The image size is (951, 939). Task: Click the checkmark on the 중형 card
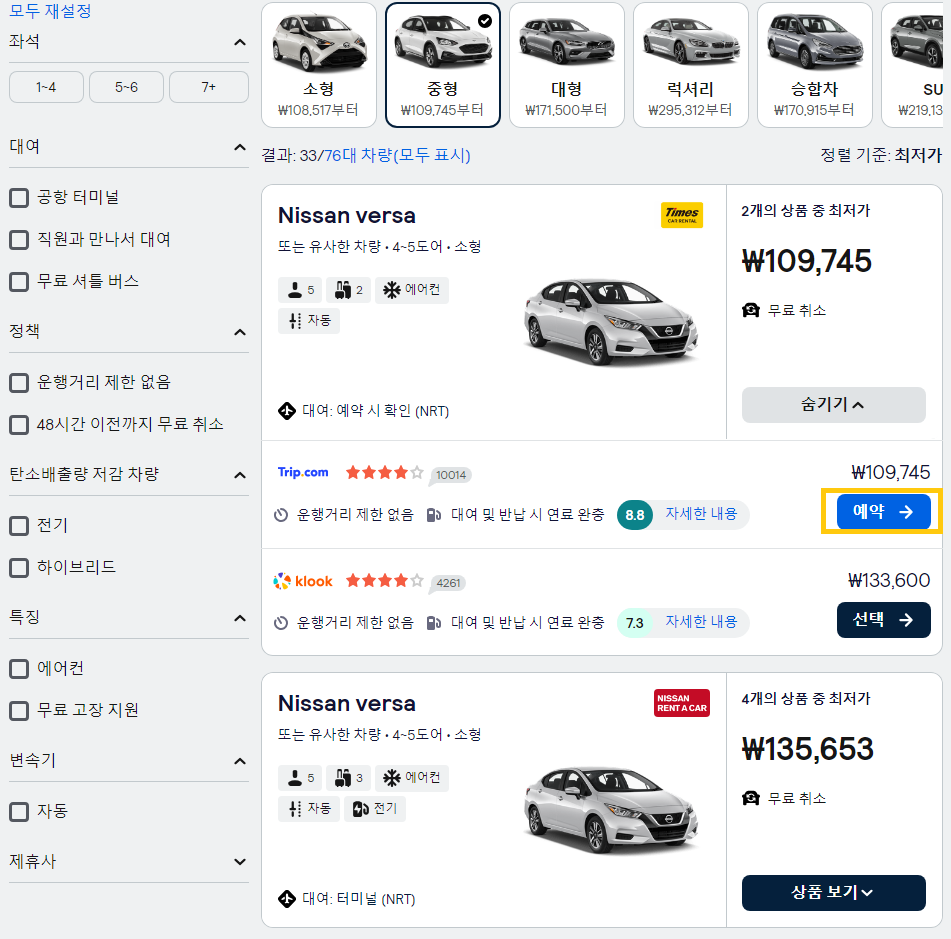[485, 21]
